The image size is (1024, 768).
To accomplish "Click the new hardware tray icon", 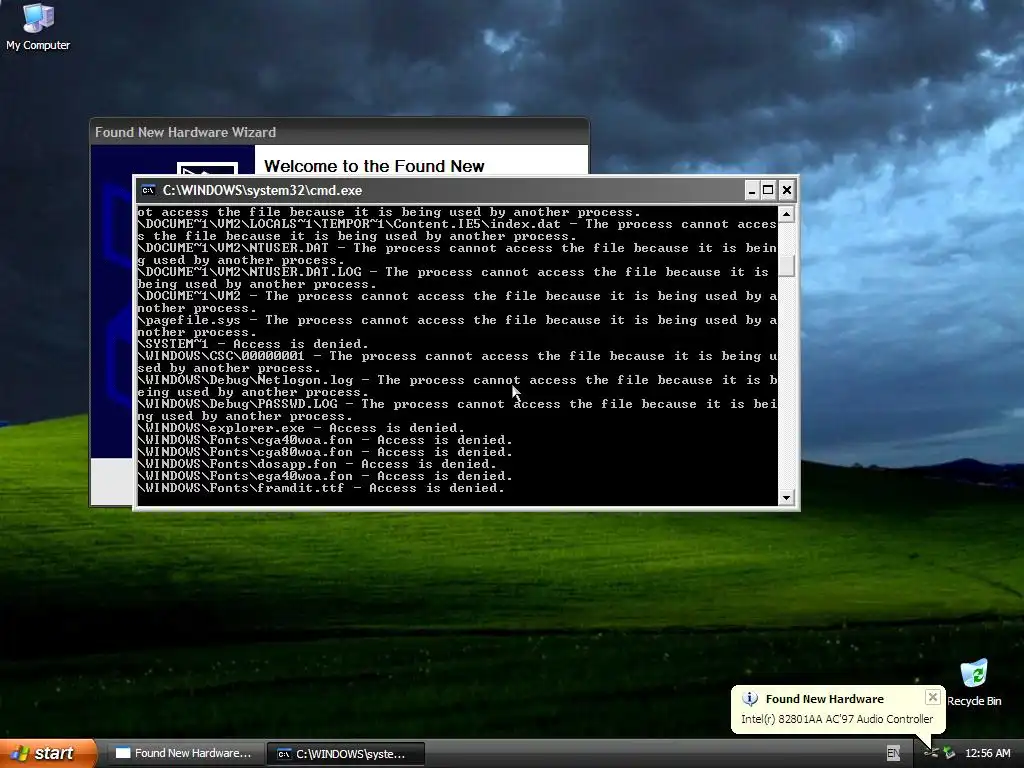I will [931, 753].
